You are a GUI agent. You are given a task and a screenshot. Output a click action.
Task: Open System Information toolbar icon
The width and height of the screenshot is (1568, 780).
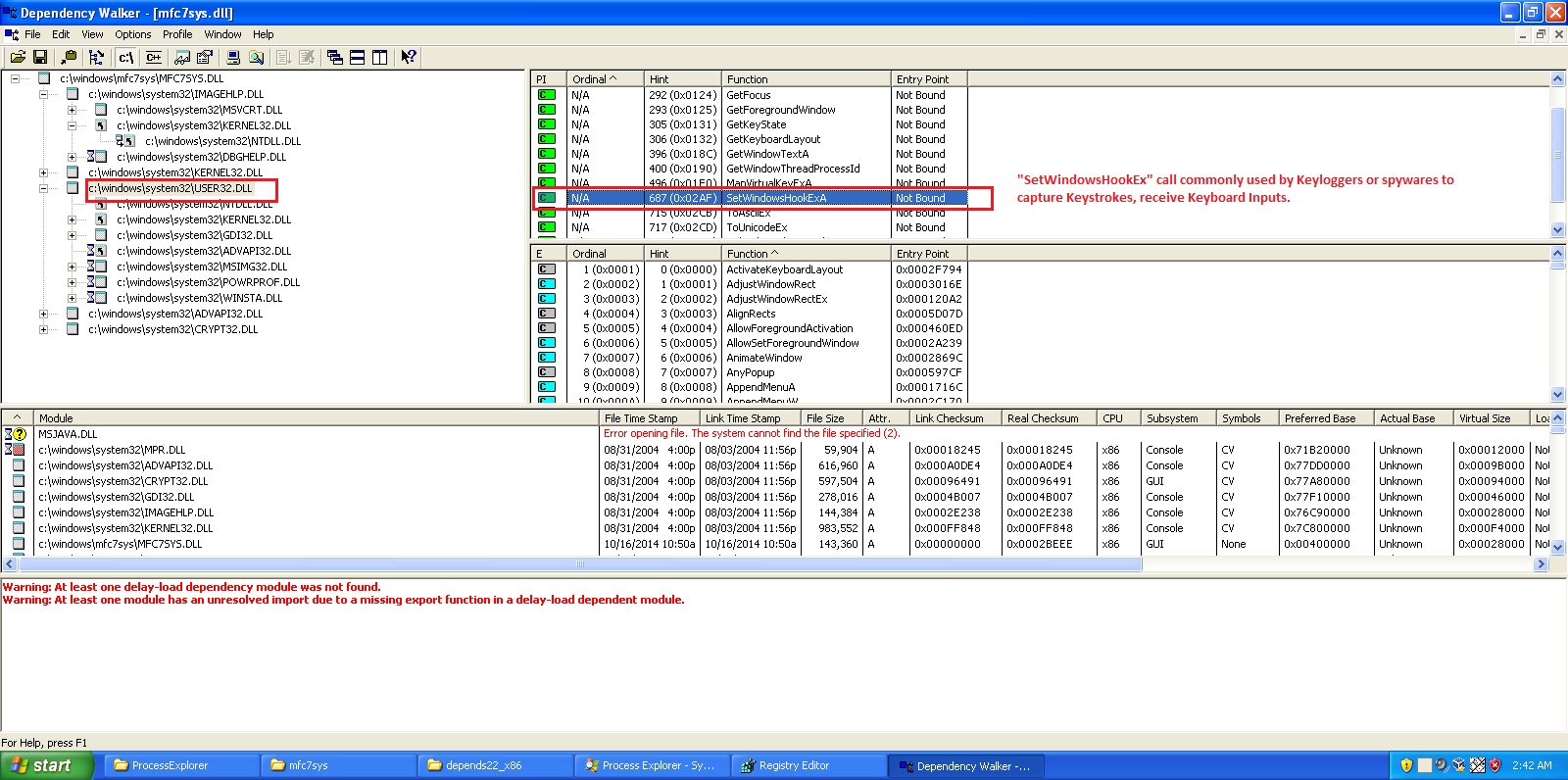coord(233,58)
